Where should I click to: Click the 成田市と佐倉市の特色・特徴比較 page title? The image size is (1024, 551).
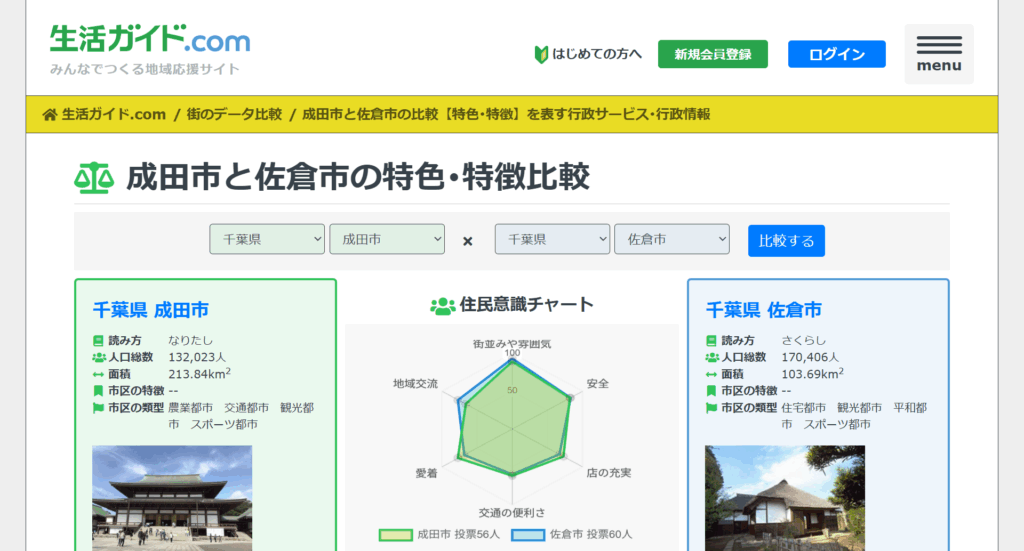coord(358,178)
